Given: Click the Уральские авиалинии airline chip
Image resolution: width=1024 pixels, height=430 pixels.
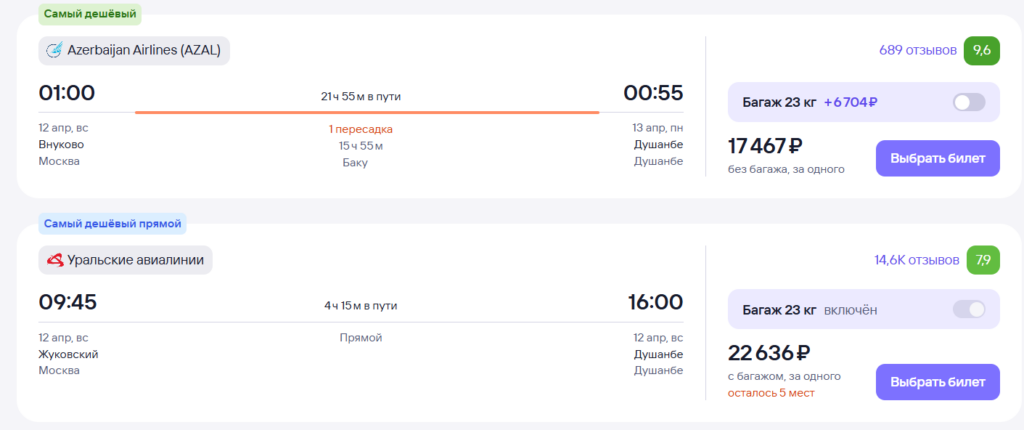Looking at the screenshot, I should (x=125, y=260).
